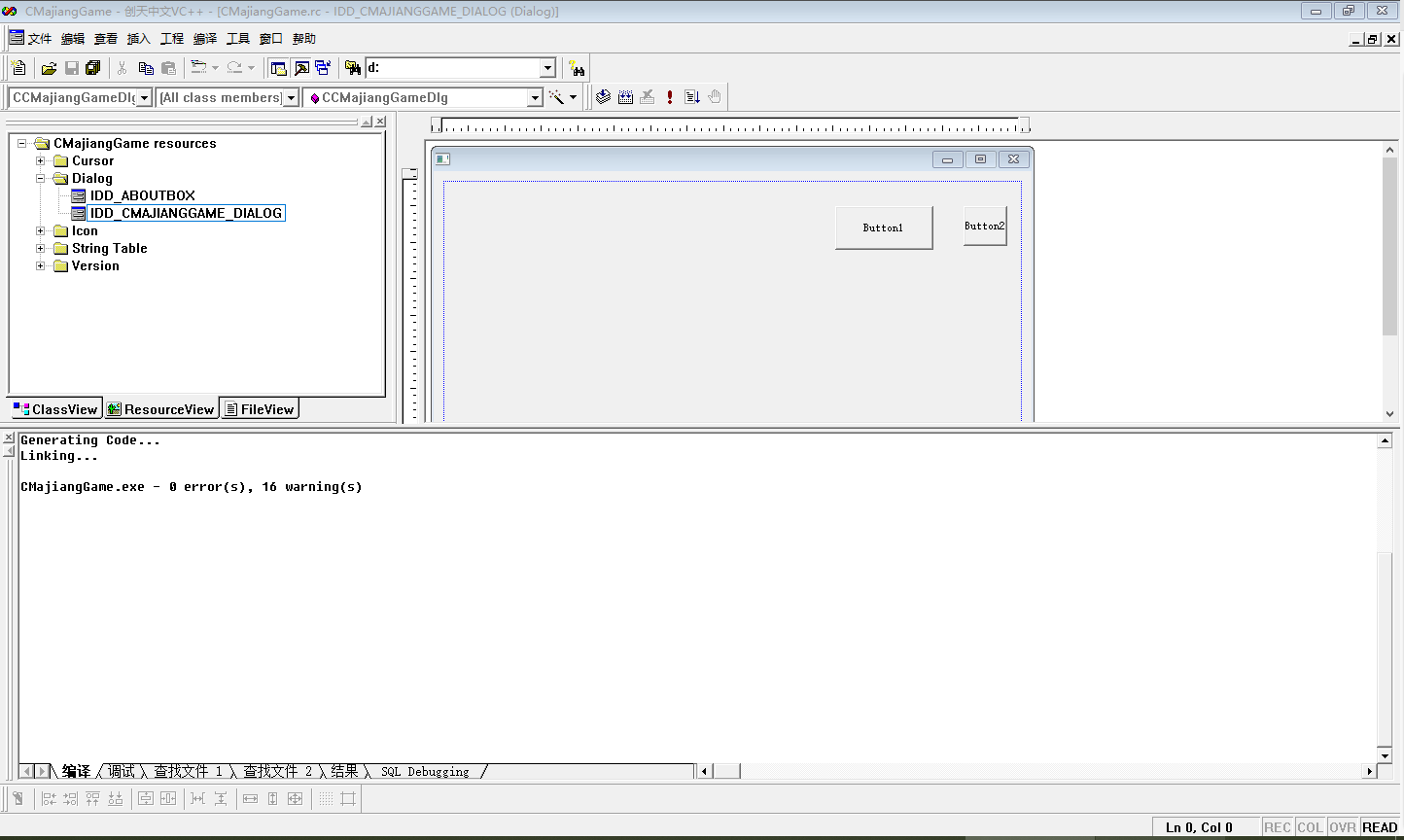1404x840 pixels.
Task: Click the OVR indicator in status bar
Action: click(x=1343, y=827)
